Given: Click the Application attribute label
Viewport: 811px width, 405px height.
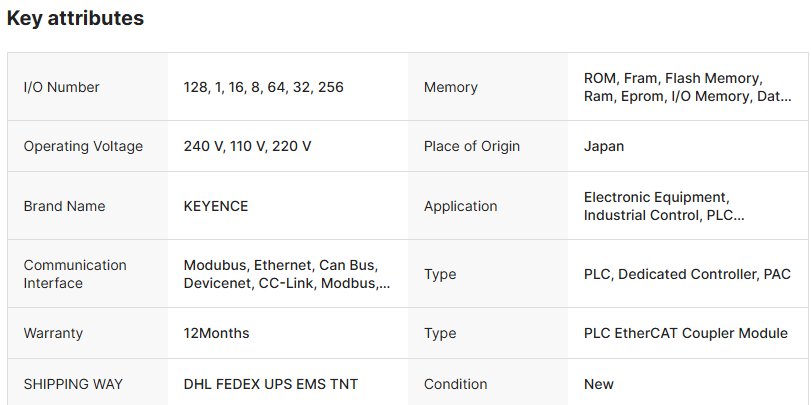Looking at the screenshot, I should [460, 206].
